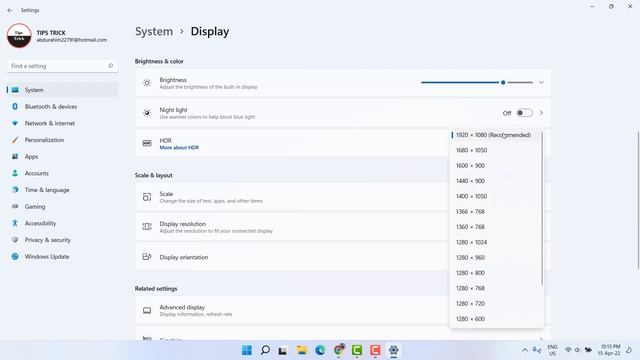Adjust the Brightness slider handle
Image resolution: width=640 pixels, height=360 pixels.
503,82
